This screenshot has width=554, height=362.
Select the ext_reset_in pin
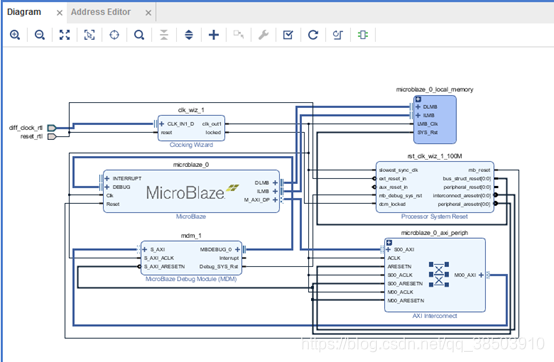[x=393, y=178]
